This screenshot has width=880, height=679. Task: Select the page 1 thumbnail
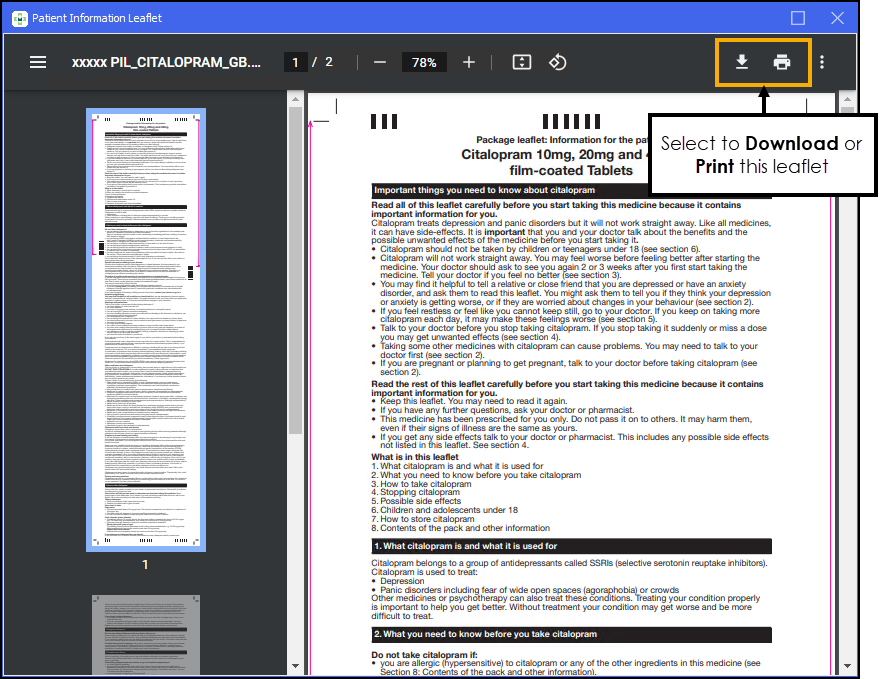coord(146,330)
